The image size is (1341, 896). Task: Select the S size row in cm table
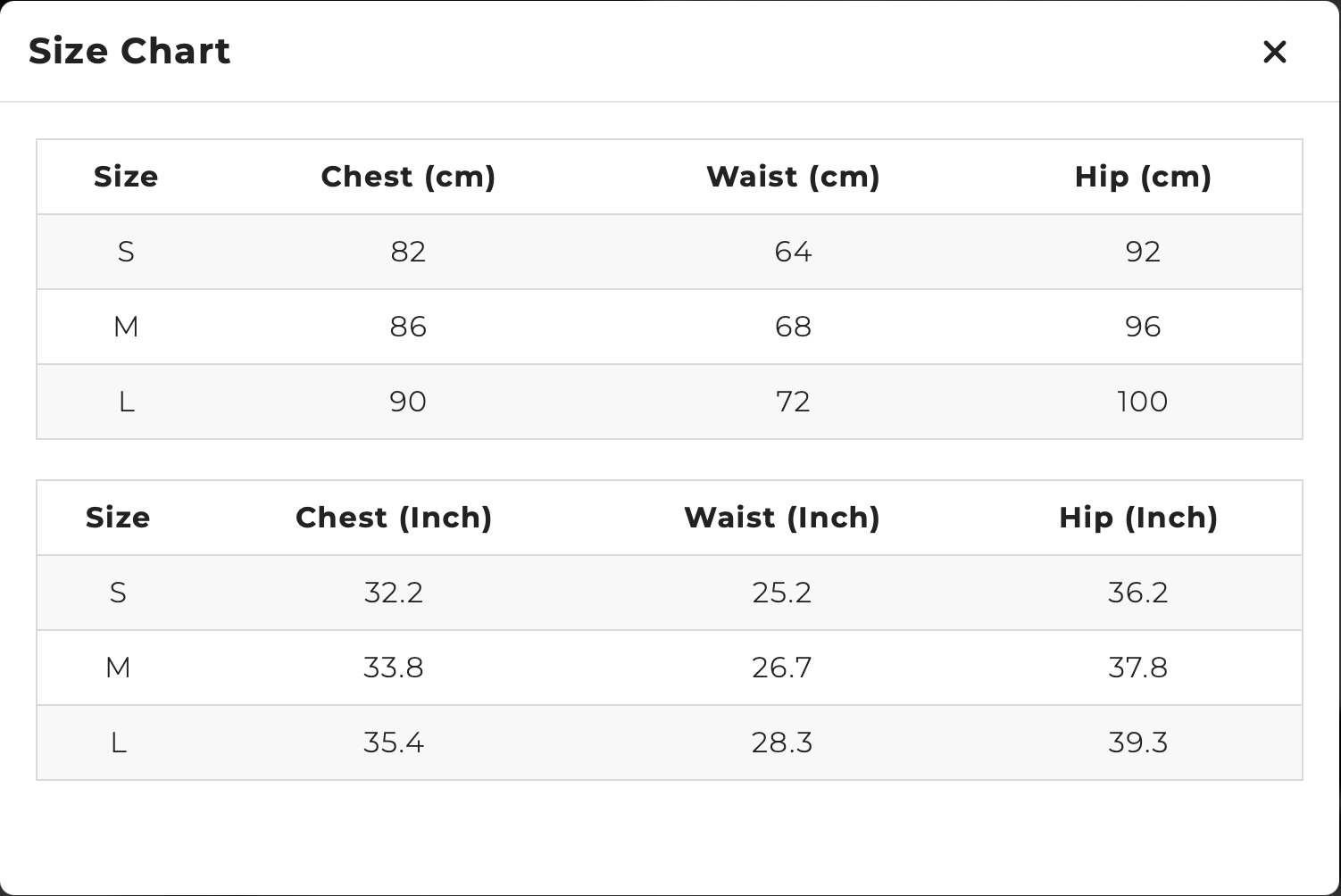tap(126, 252)
